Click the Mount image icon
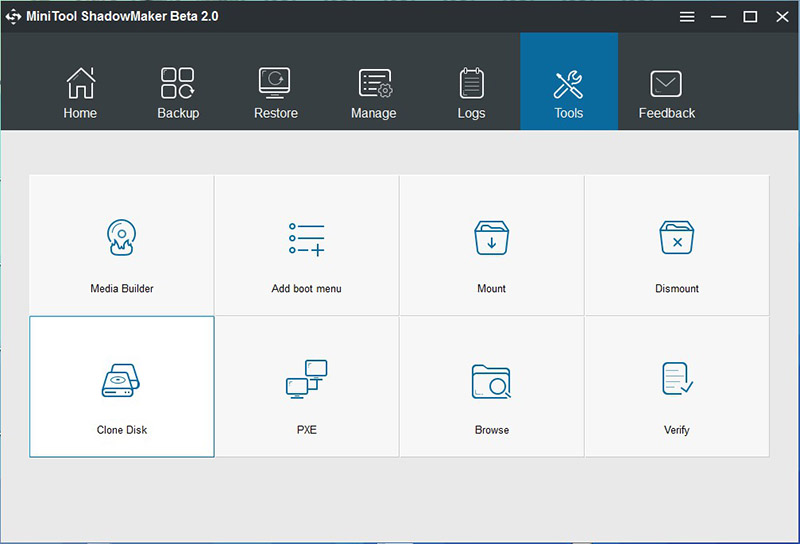Viewport: 800px width, 544px height. point(491,240)
